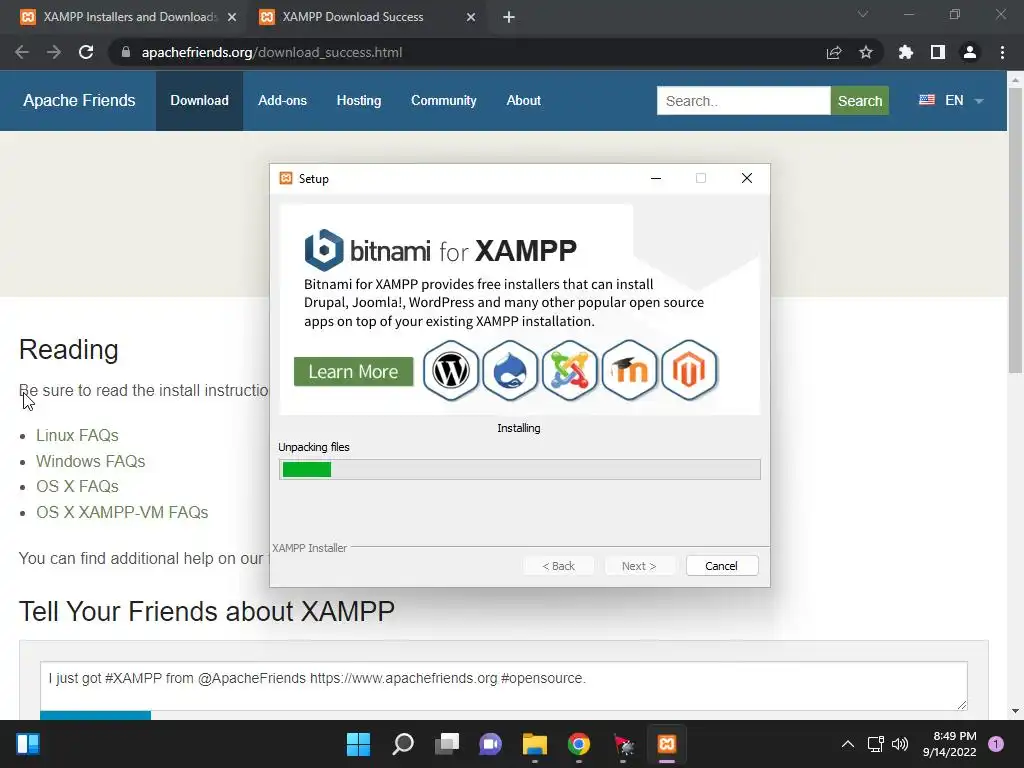Image resolution: width=1024 pixels, height=768 pixels.
Task: Open the Chrome three-dot menu
Action: click(1002, 52)
